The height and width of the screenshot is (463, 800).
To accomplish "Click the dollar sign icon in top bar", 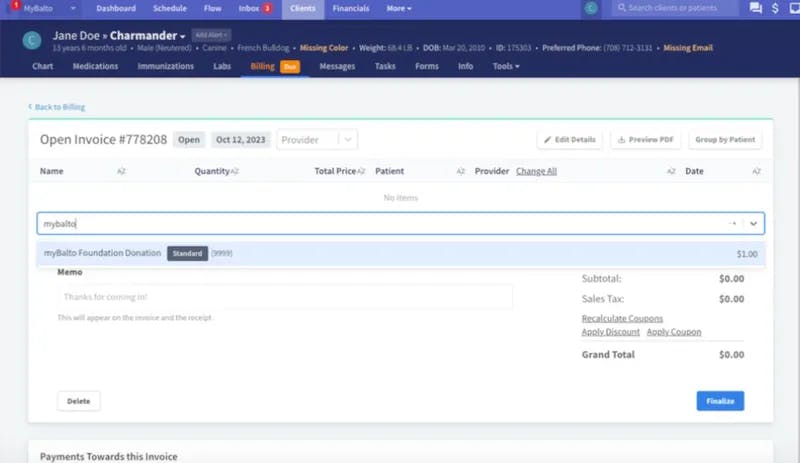I will click(775, 8).
